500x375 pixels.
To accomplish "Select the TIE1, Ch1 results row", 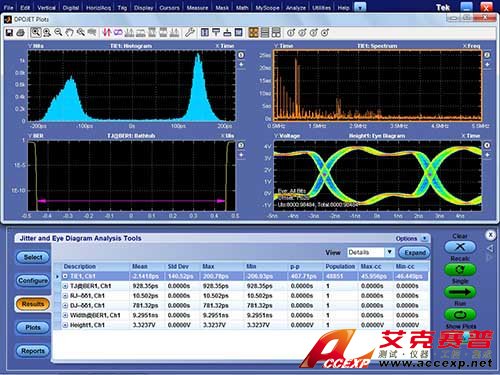I will [241, 276].
